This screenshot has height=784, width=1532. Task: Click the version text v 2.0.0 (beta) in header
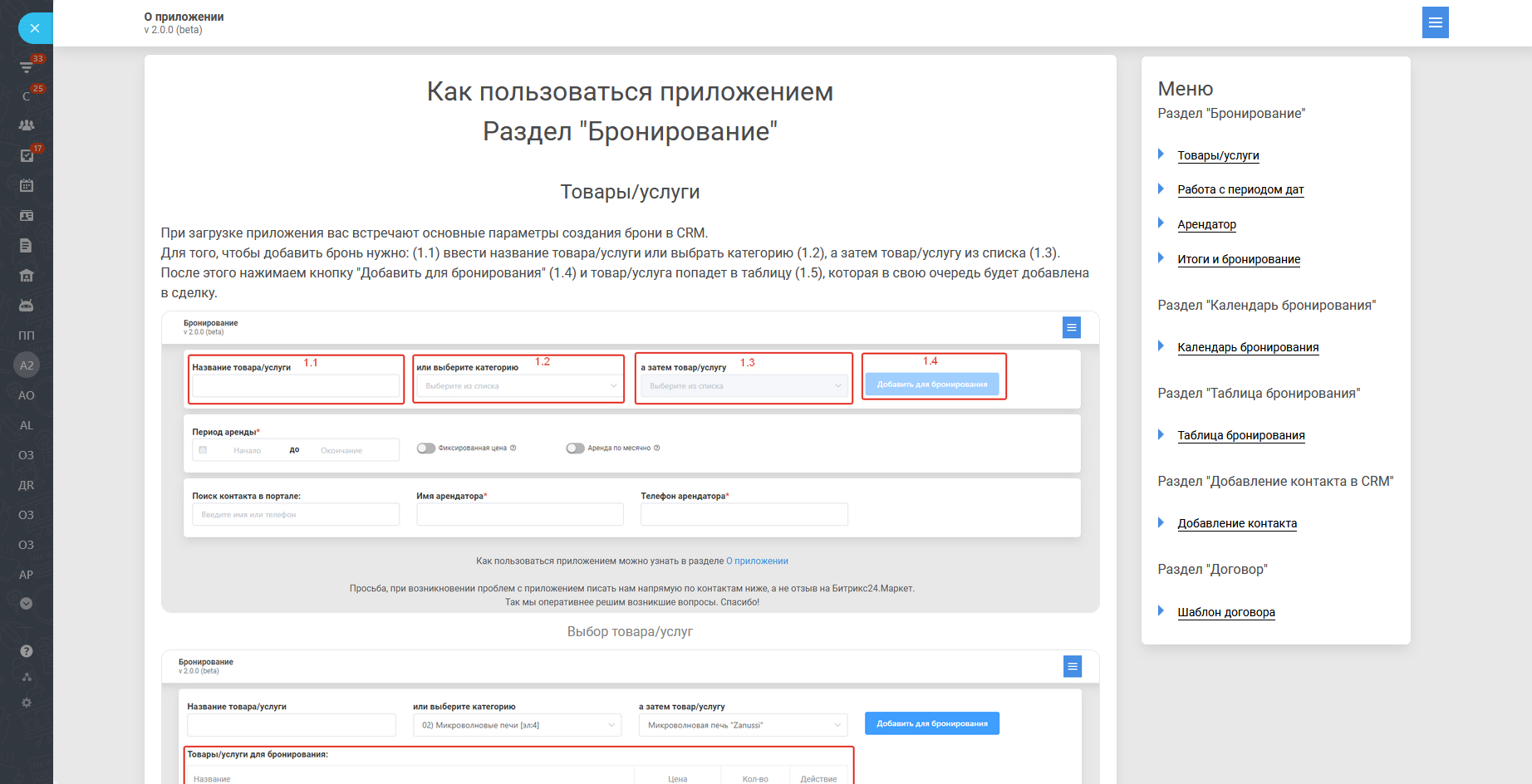(173, 30)
